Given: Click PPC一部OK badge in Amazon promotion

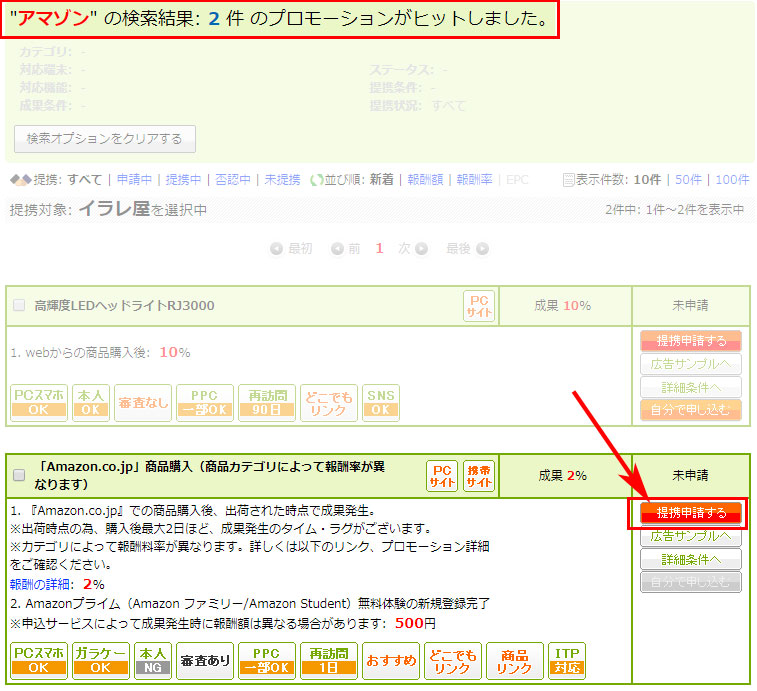Looking at the screenshot, I should (x=267, y=661).
